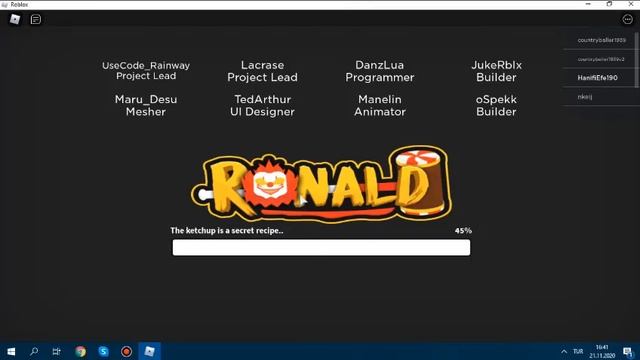Click the 45% loading percentage text

coord(463,231)
